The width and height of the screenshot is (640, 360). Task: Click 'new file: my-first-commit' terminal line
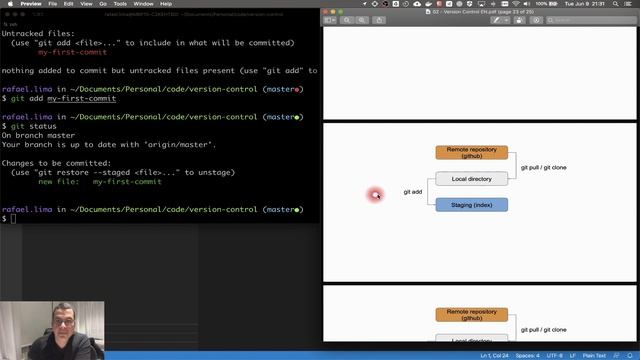100,182
